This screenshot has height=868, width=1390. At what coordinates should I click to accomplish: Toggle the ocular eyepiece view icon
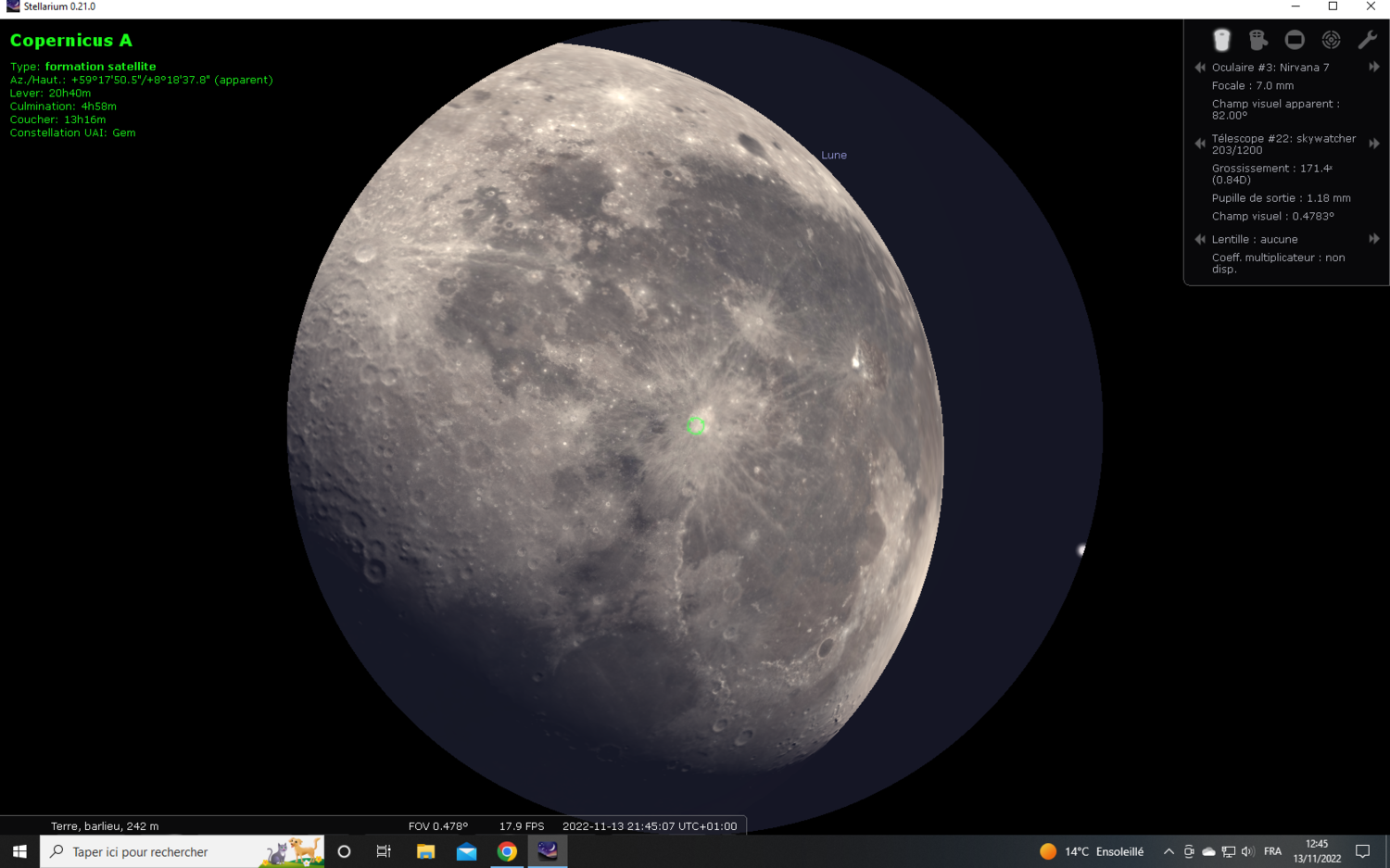coord(1221,40)
